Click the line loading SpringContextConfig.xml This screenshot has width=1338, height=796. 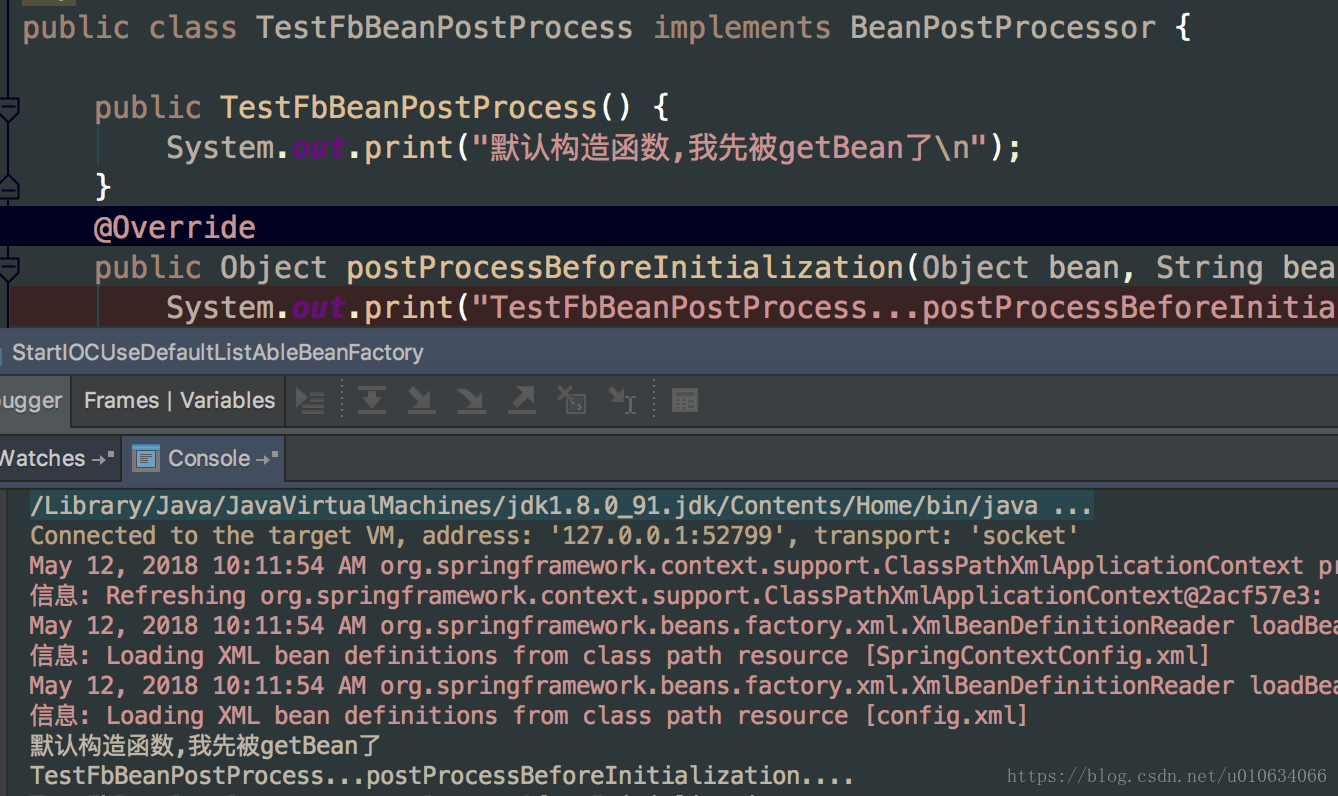(x=619, y=656)
